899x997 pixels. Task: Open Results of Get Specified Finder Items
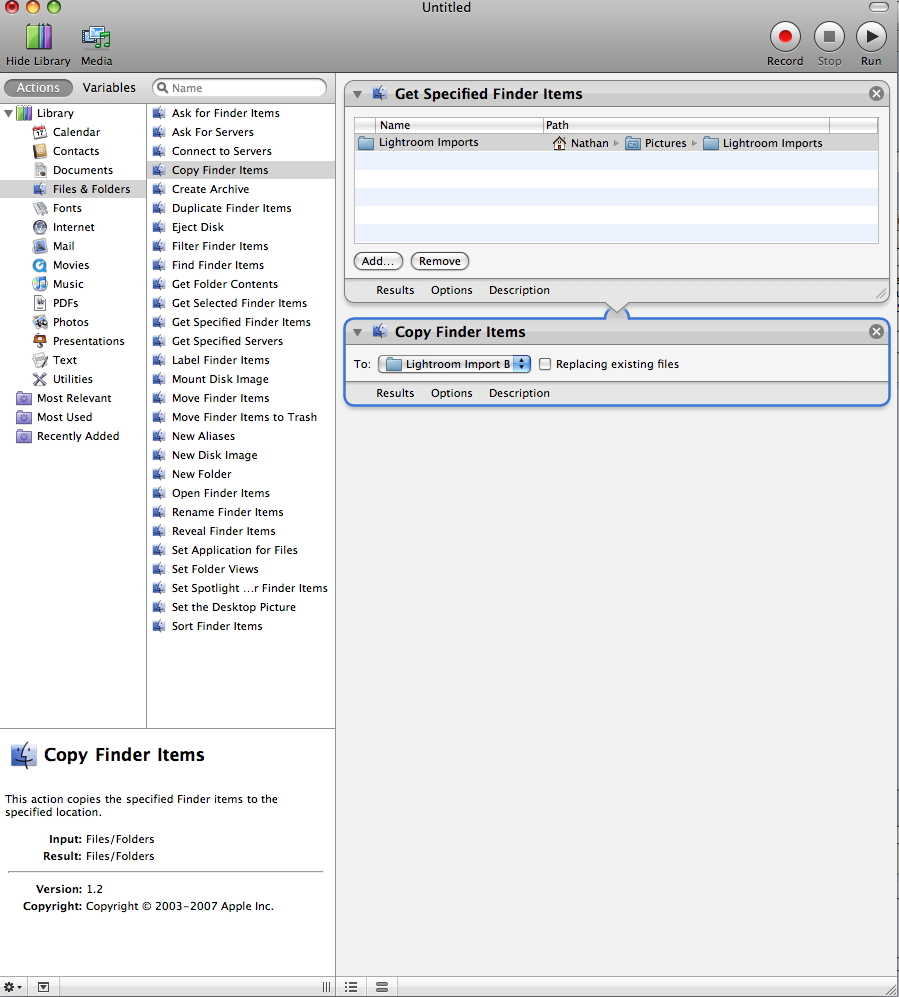(x=395, y=290)
